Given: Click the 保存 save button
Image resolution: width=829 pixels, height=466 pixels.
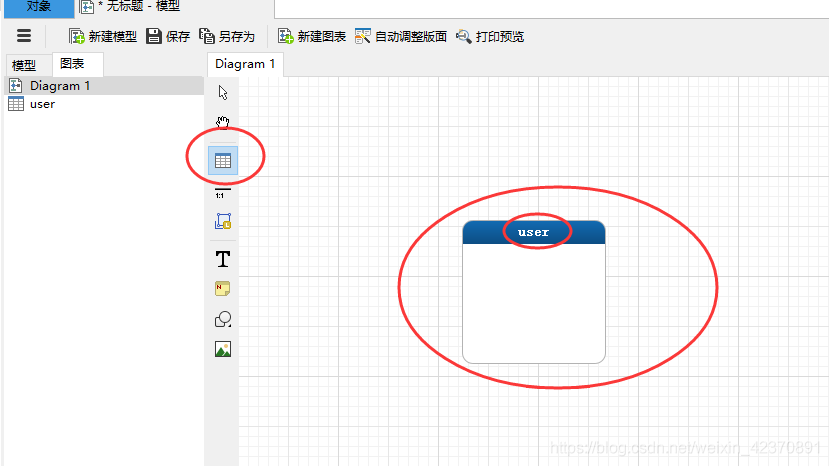Looking at the screenshot, I should pos(168,36).
